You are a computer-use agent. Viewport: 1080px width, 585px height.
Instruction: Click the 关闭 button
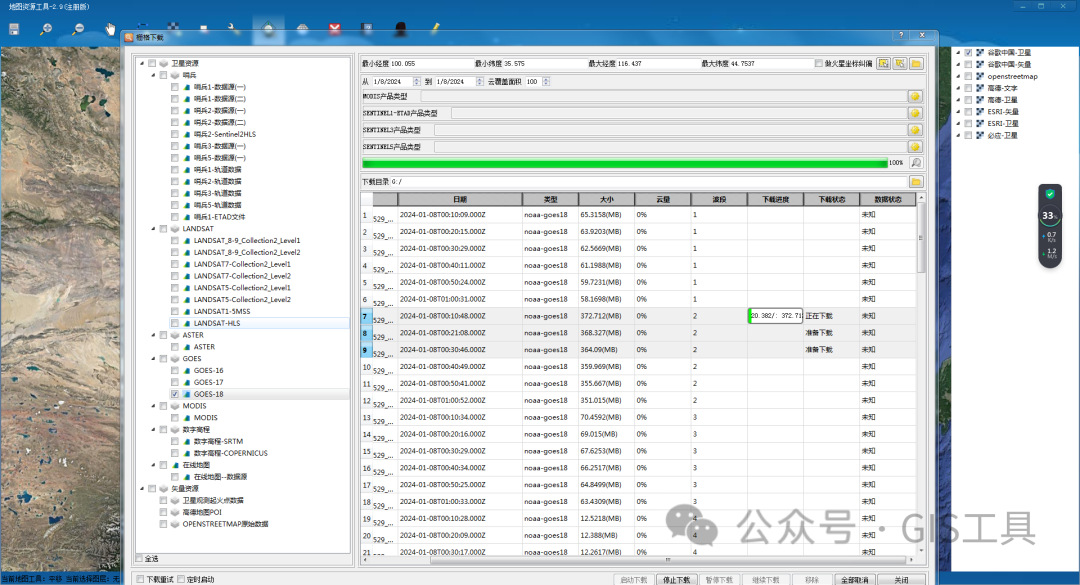901,580
